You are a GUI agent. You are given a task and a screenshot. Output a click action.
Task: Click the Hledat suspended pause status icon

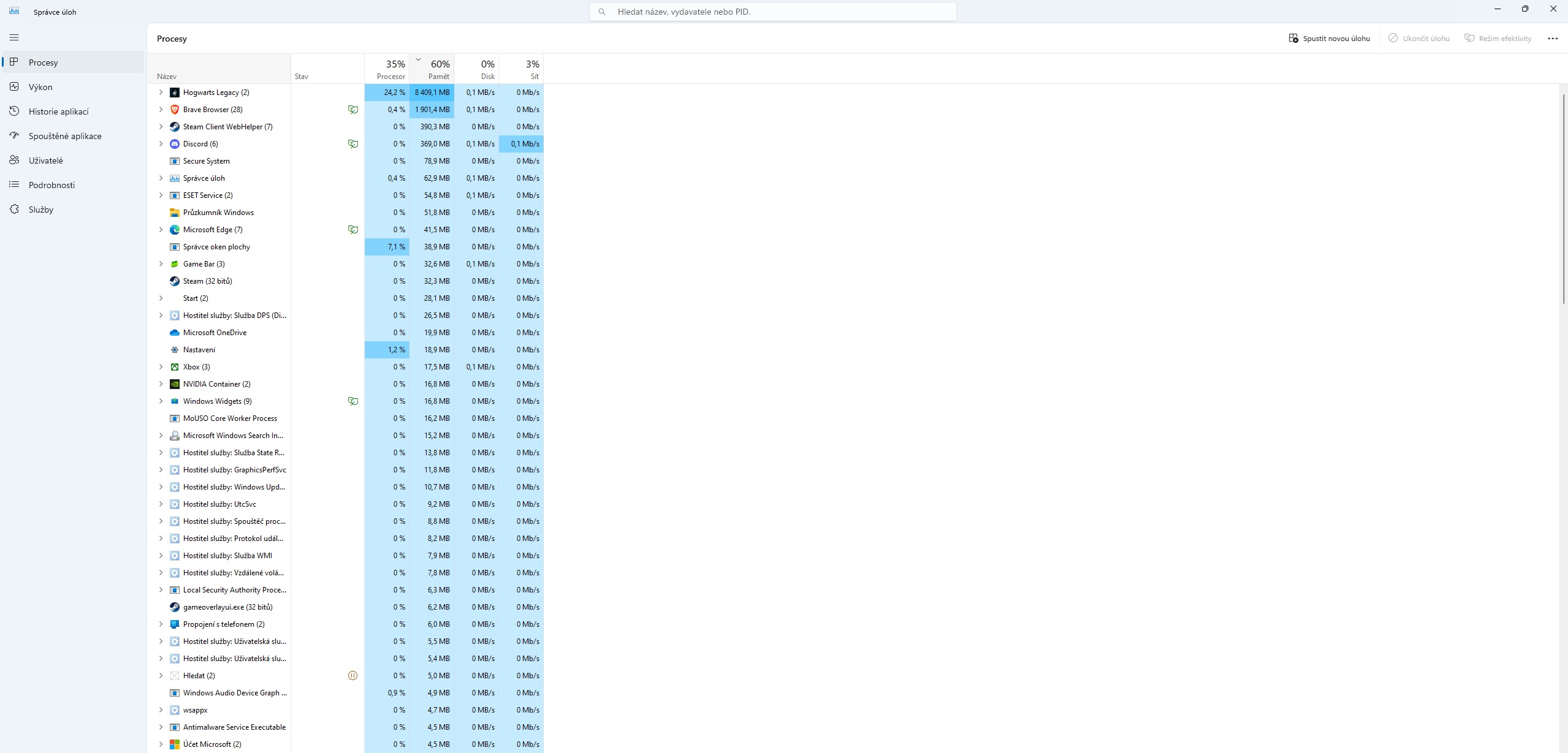pyautogui.click(x=352, y=676)
